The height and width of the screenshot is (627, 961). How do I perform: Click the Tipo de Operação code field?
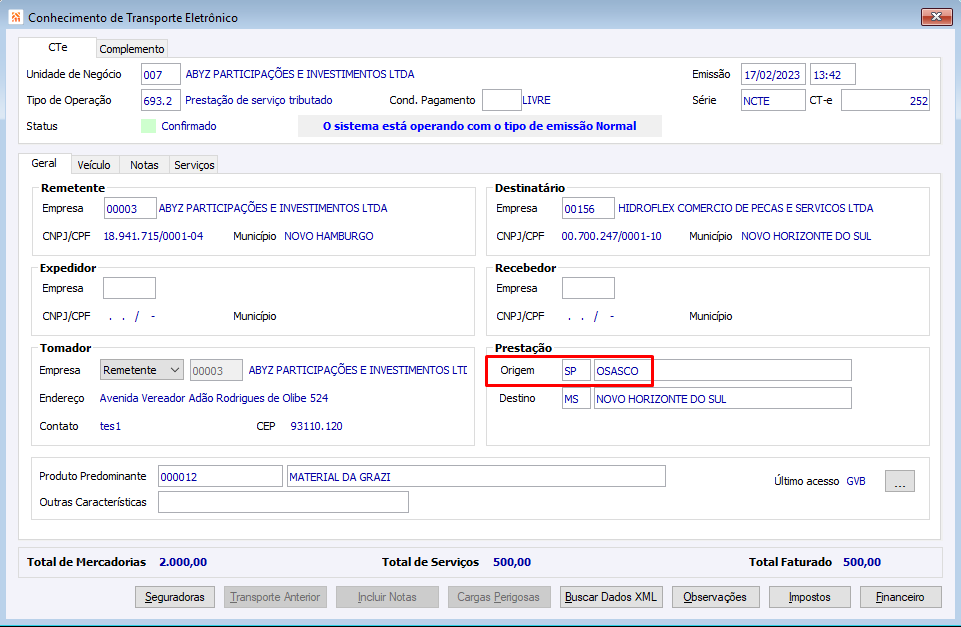point(161,100)
